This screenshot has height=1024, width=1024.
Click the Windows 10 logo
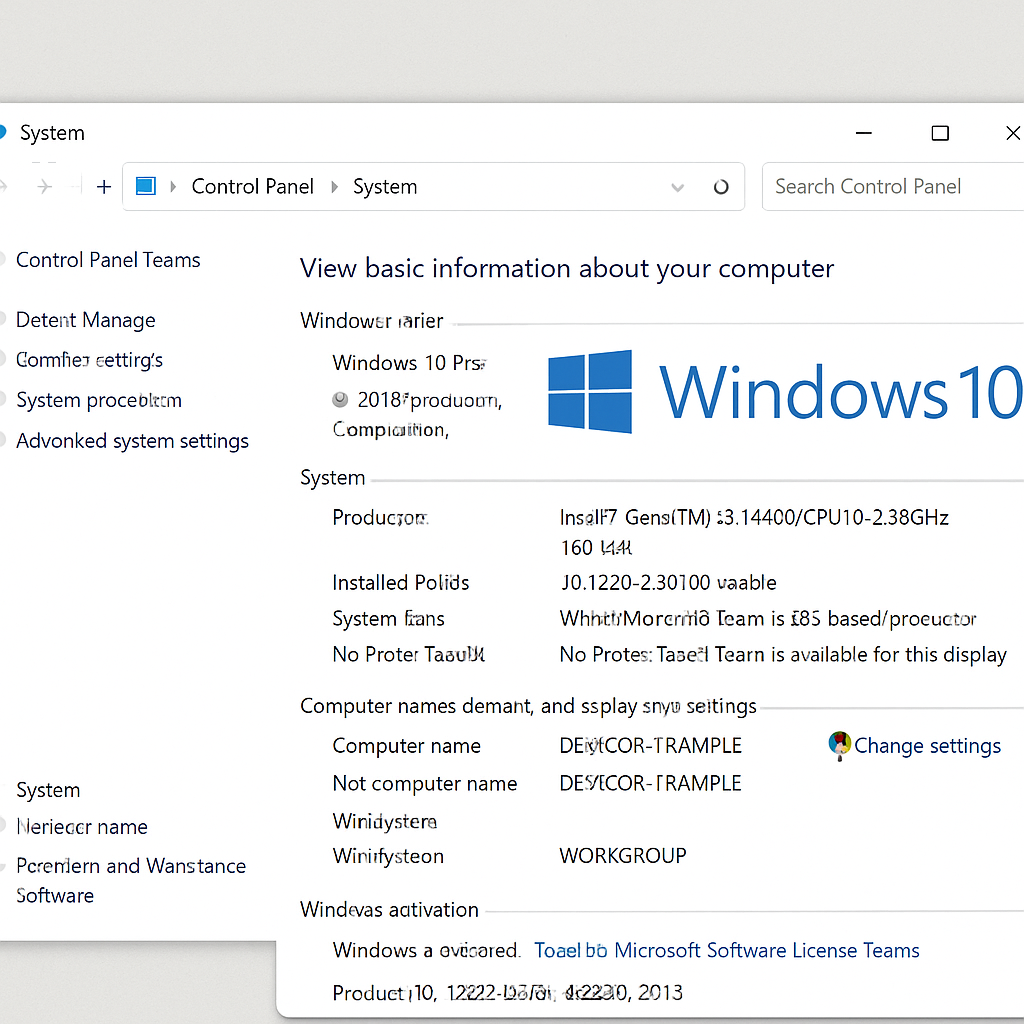pos(785,392)
